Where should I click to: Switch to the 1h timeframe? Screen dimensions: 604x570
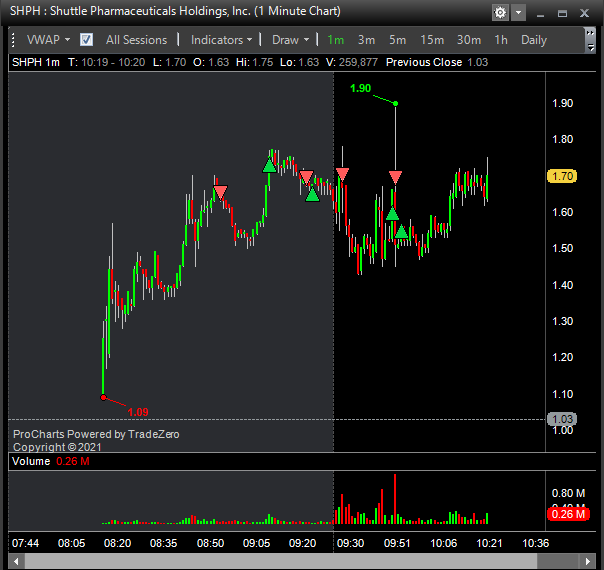(x=501, y=40)
